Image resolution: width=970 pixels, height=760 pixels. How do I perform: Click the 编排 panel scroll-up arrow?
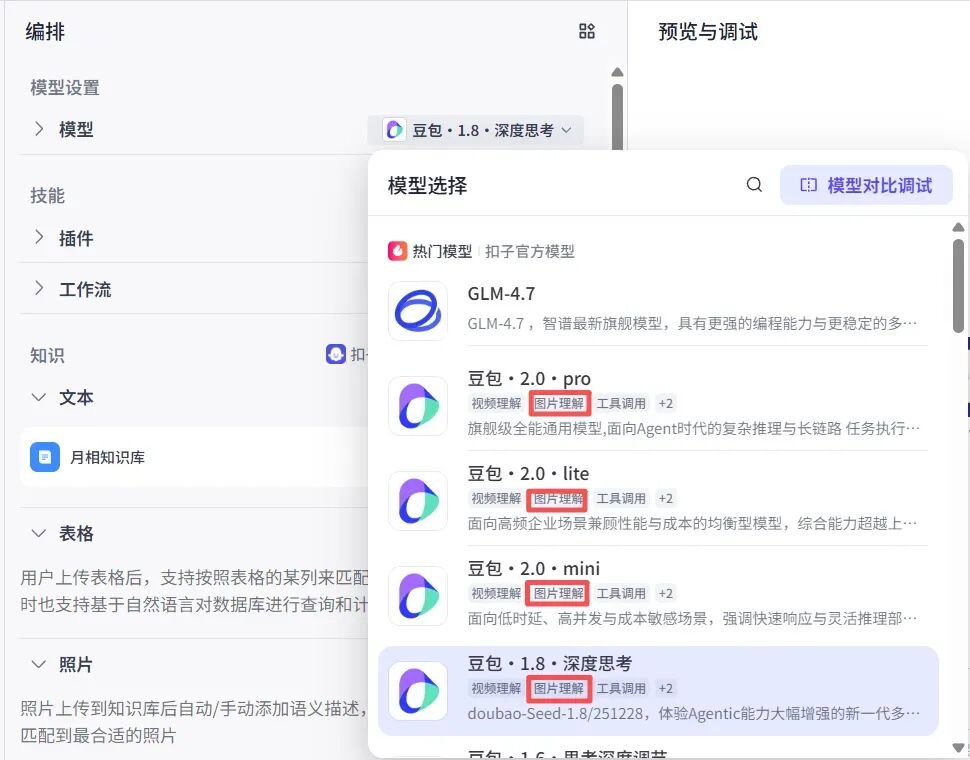617,72
